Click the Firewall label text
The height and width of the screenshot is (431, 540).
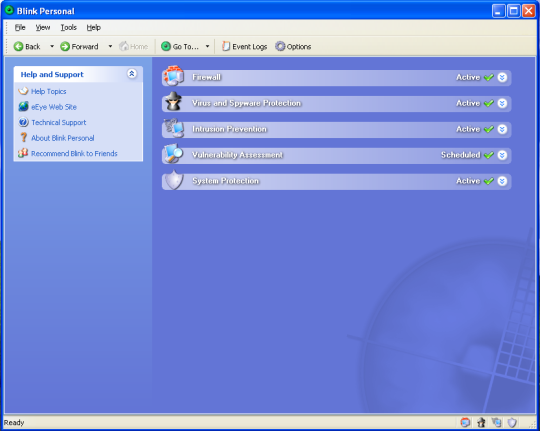coord(206,77)
